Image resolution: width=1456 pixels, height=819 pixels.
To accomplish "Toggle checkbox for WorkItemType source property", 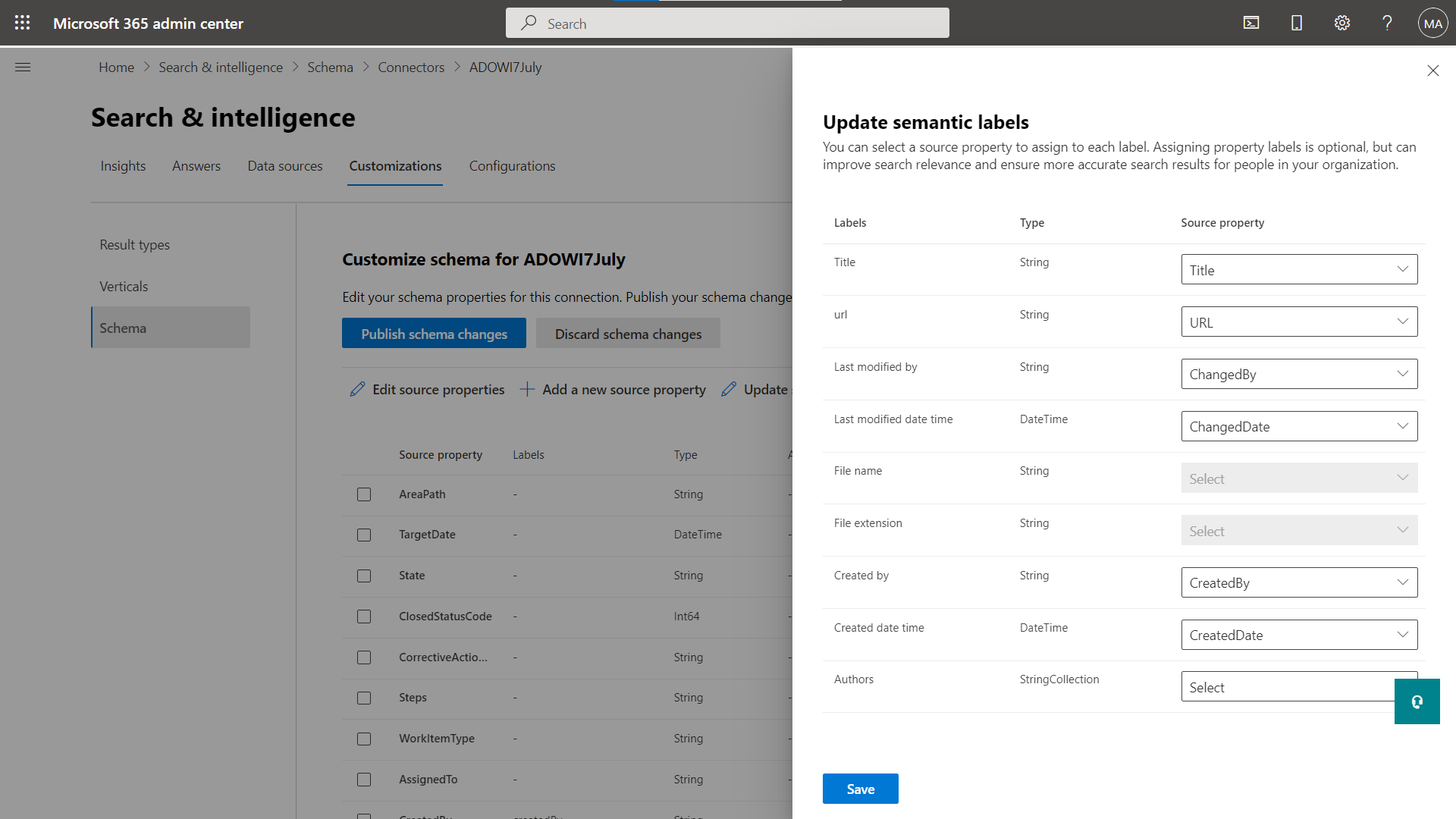I will click(363, 738).
